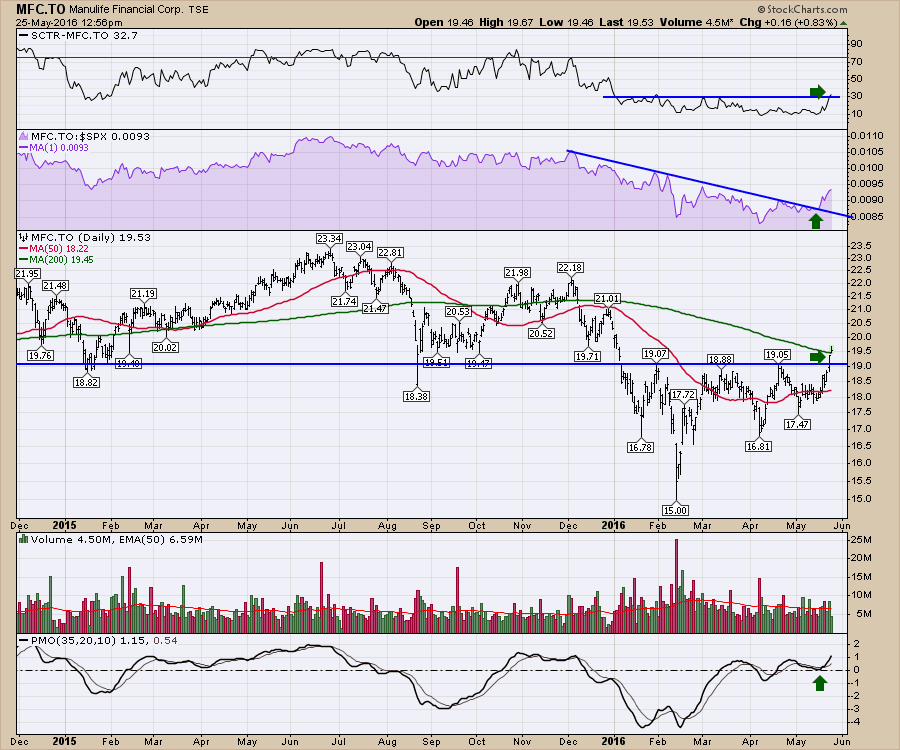Click the green right arrow near price 19.5
Viewport: 900px width, 750px height.
coord(819,356)
